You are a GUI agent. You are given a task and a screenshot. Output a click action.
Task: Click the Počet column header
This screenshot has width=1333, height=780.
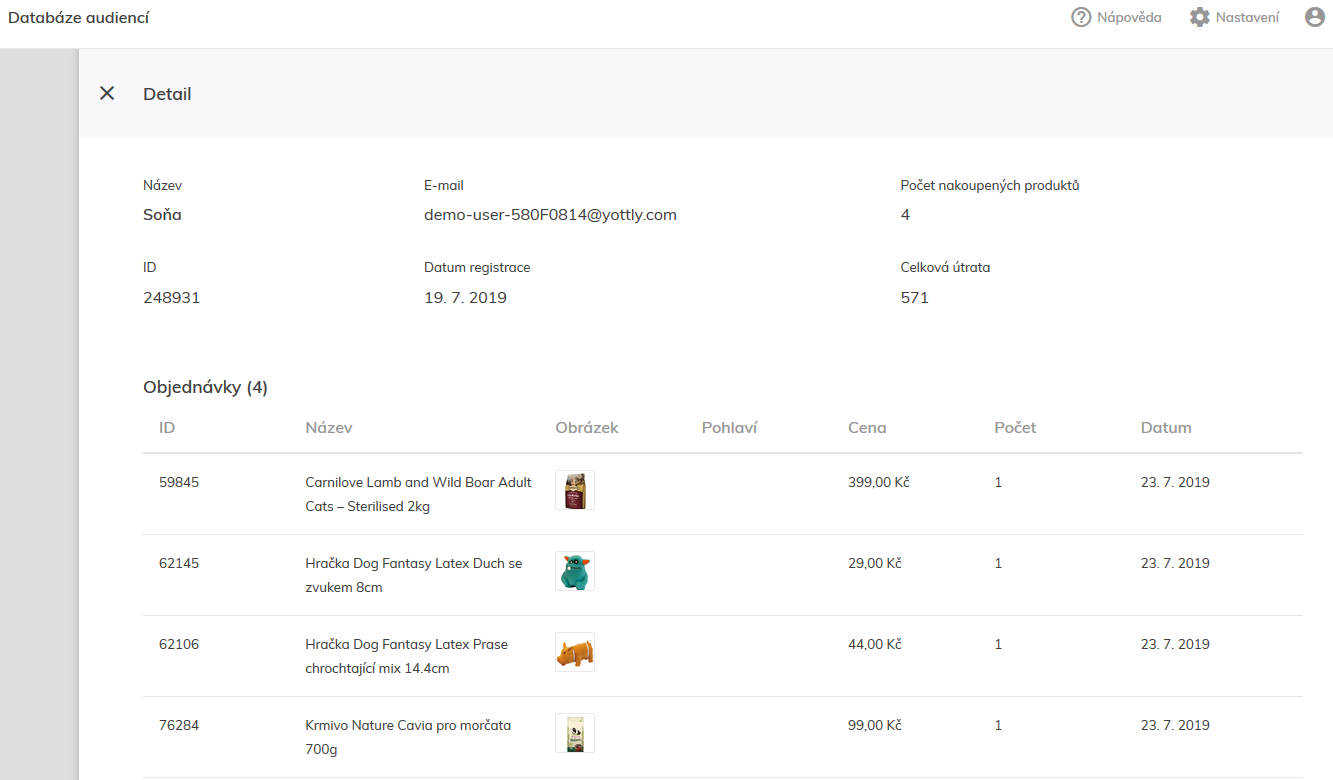coord(1015,427)
